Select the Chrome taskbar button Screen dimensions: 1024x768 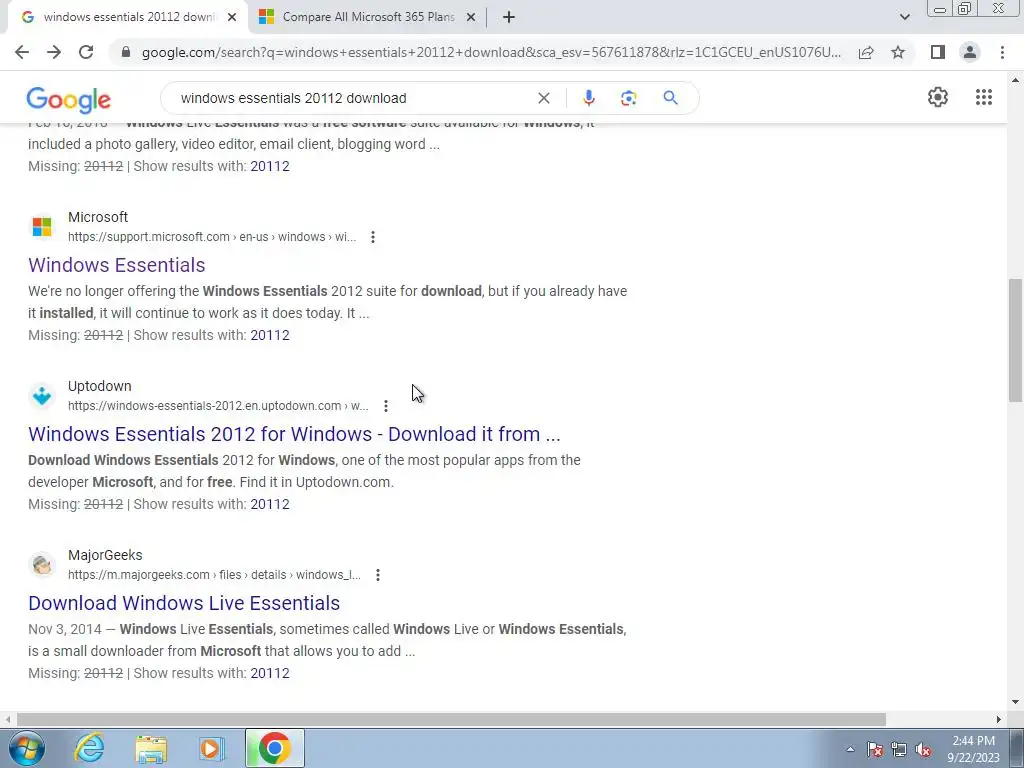[274, 748]
